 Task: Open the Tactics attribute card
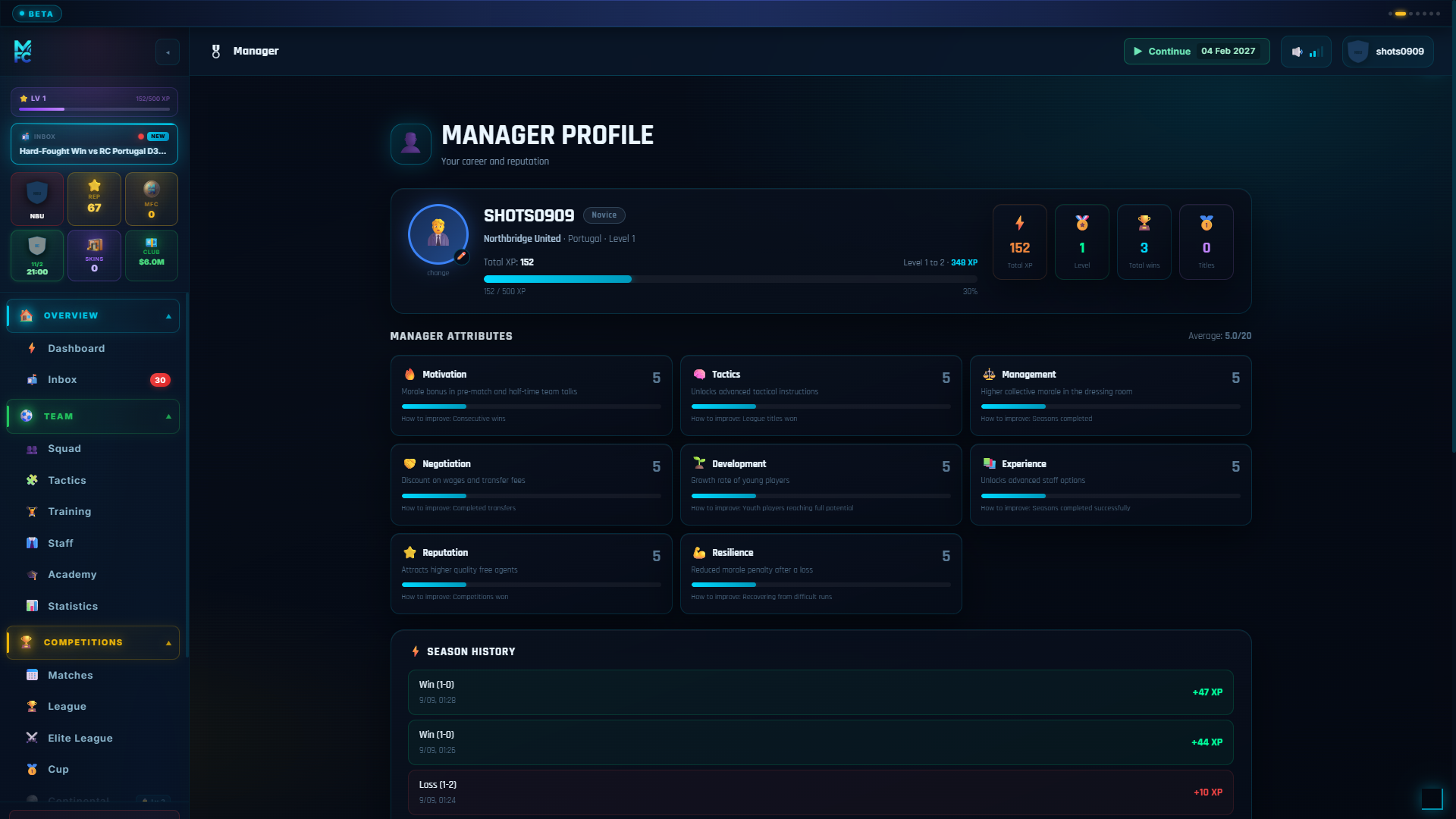[821, 395]
